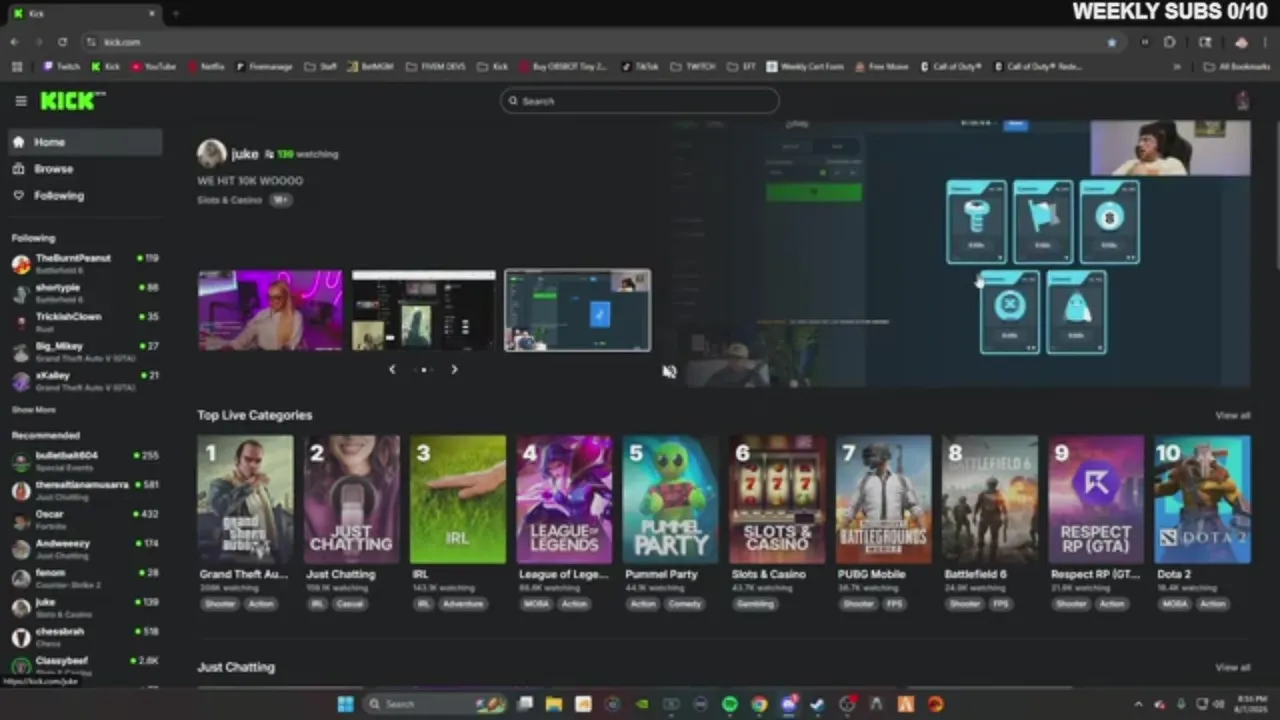Launch Spotify from the taskbar
1280x720 pixels.
coord(730,704)
